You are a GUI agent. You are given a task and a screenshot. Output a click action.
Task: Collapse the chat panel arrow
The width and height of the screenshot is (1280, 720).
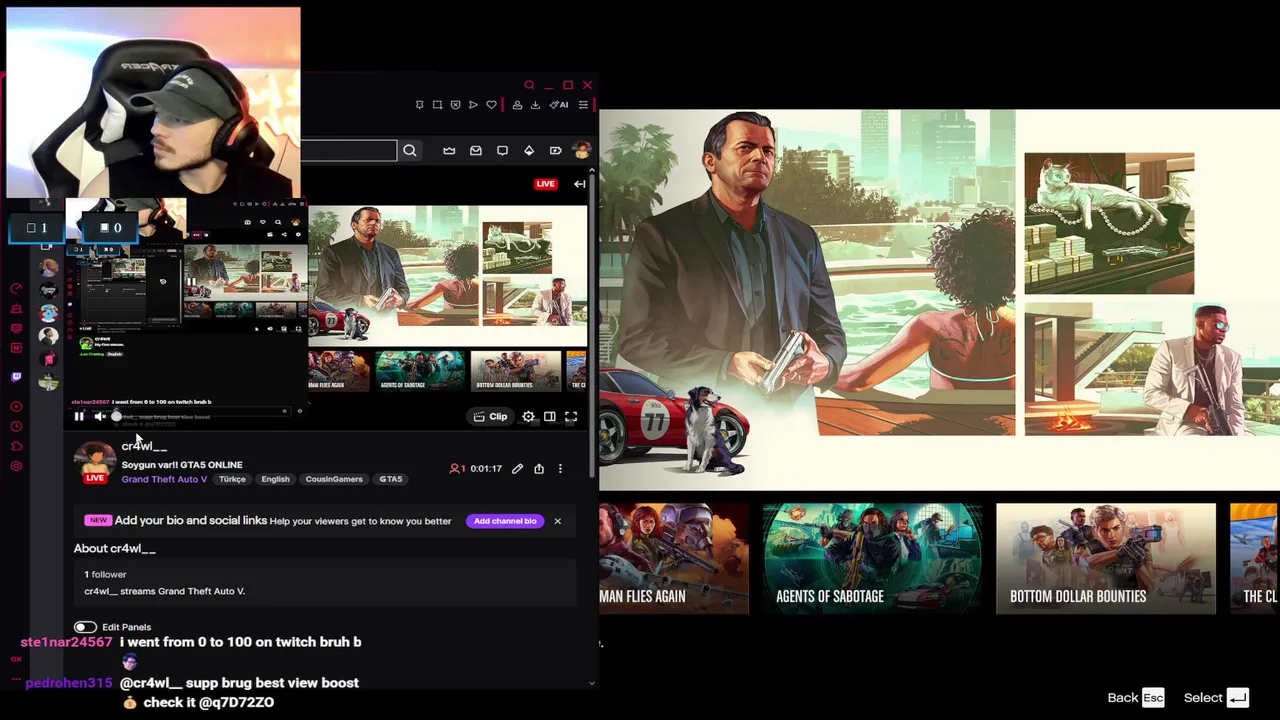point(579,184)
